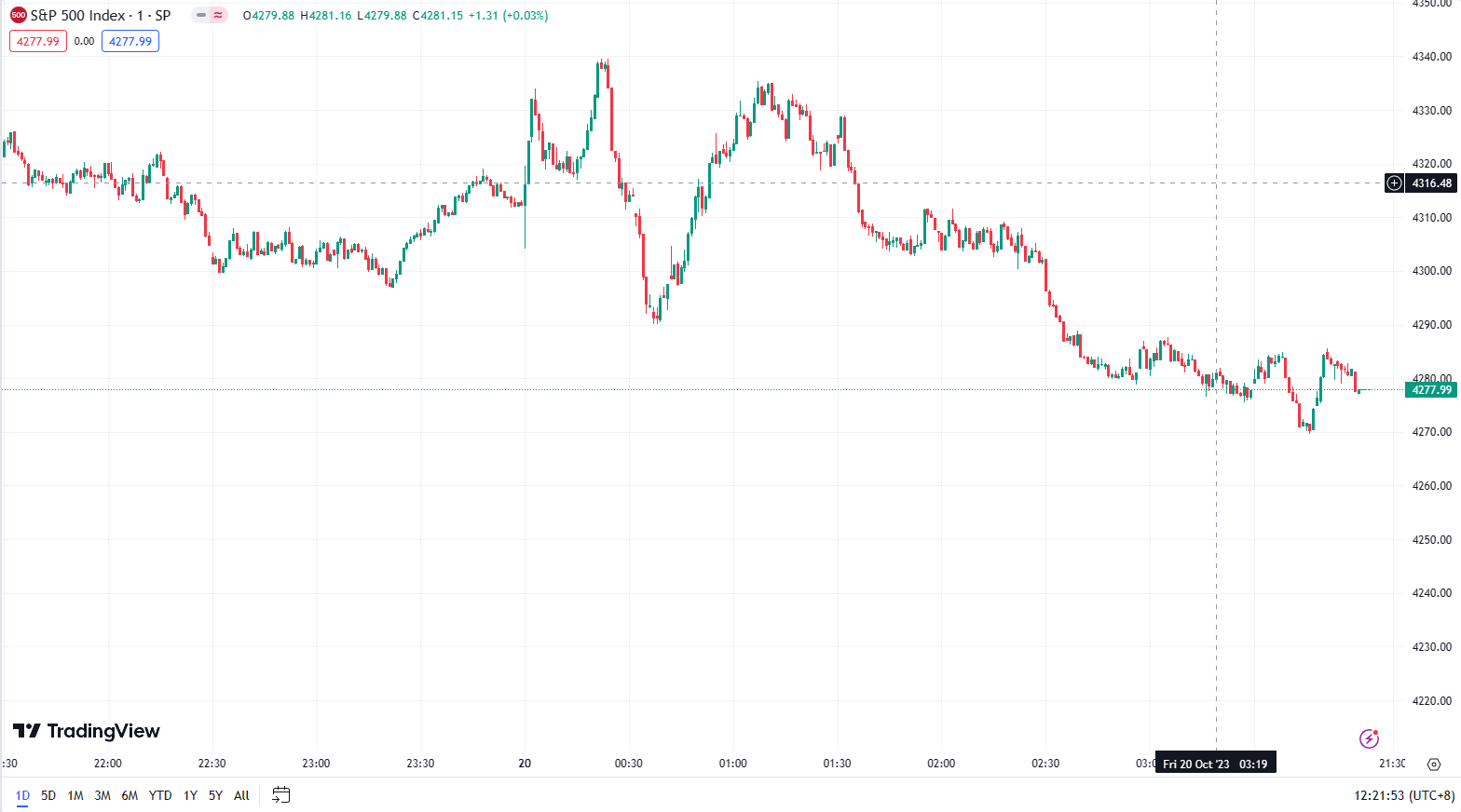Select the 1D time range tab
This screenshot has width=1461, height=812.
22,795
